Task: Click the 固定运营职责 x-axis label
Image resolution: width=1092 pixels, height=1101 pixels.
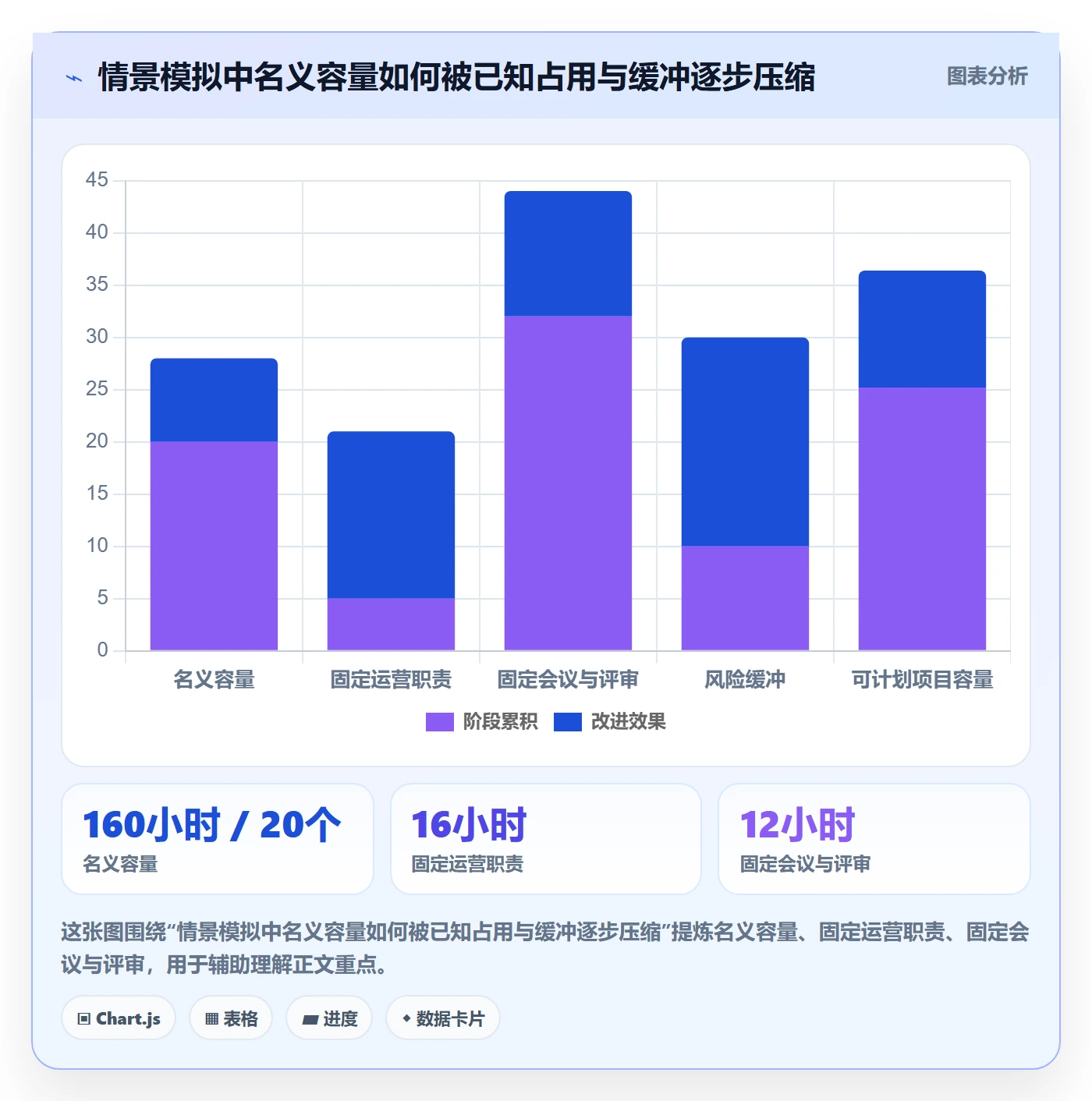Action: click(391, 680)
